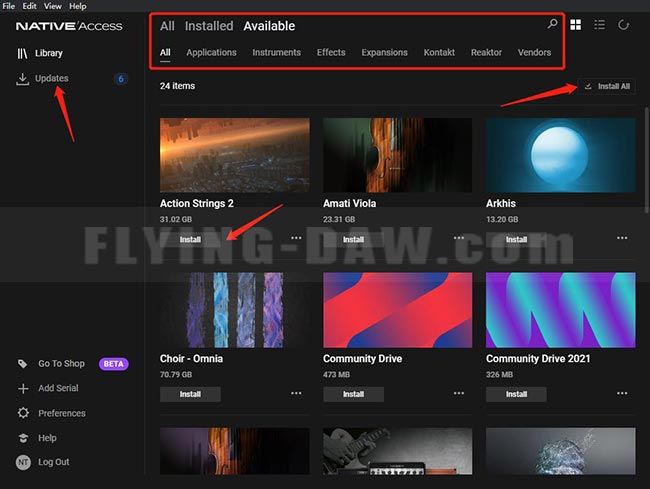
Task: Open Help in the sidebar
Action: pyautogui.click(x=47, y=438)
